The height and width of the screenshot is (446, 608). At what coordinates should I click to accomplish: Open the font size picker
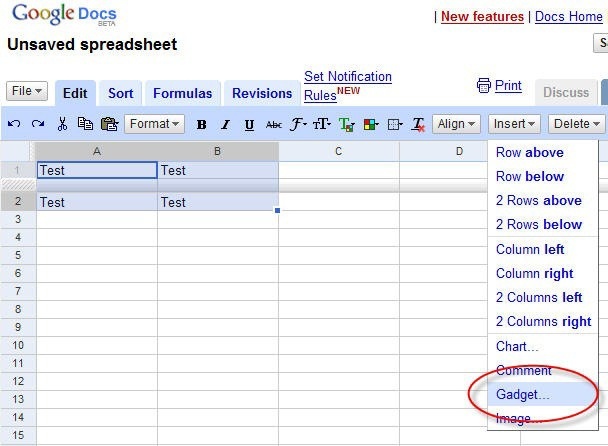[322, 124]
